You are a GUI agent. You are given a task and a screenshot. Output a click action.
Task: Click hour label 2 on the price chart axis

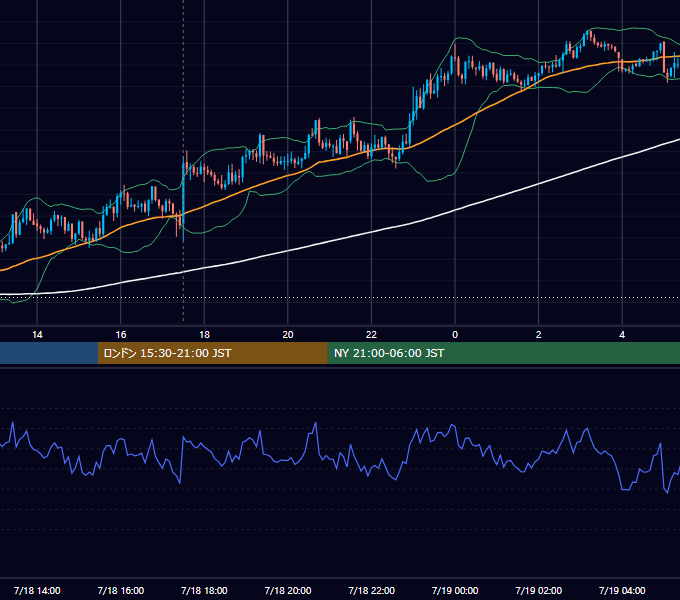(538, 335)
